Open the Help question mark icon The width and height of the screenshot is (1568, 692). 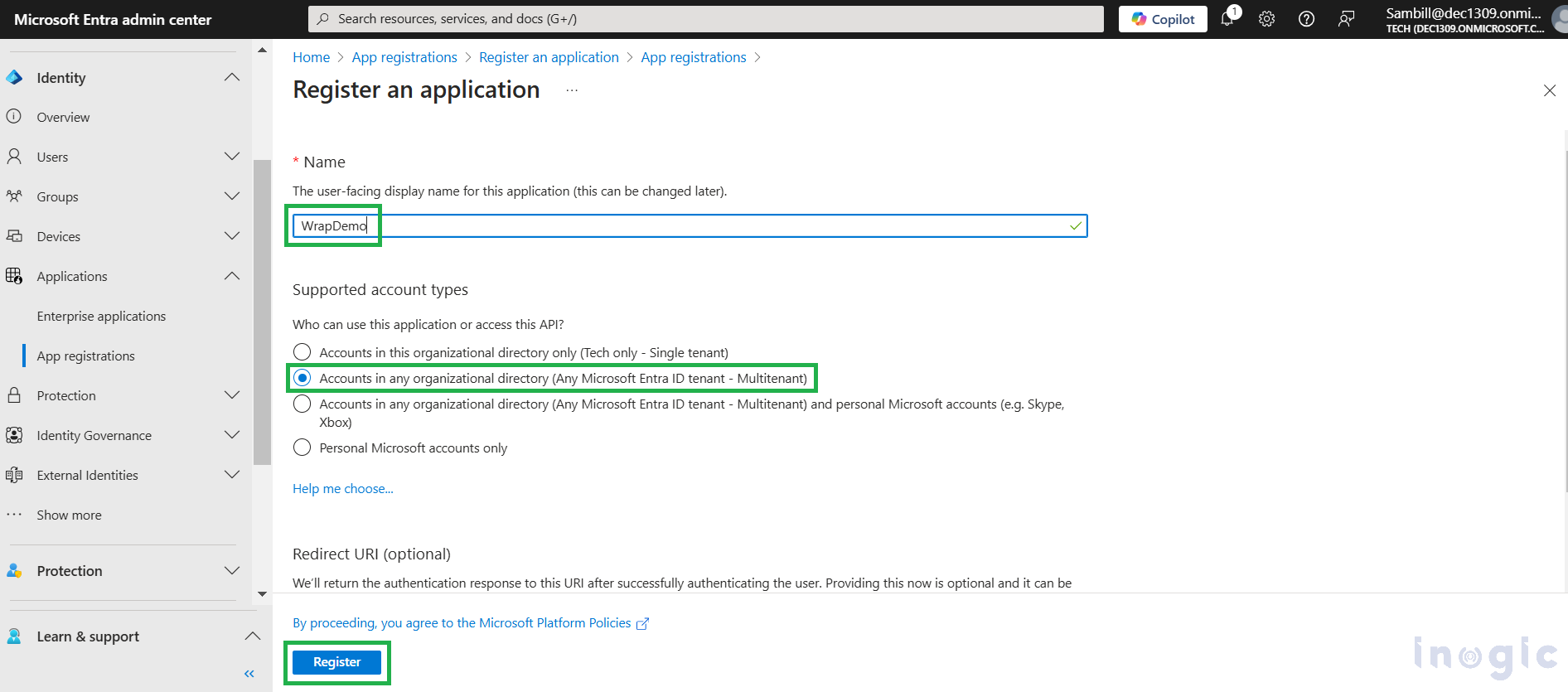[1306, 19]
